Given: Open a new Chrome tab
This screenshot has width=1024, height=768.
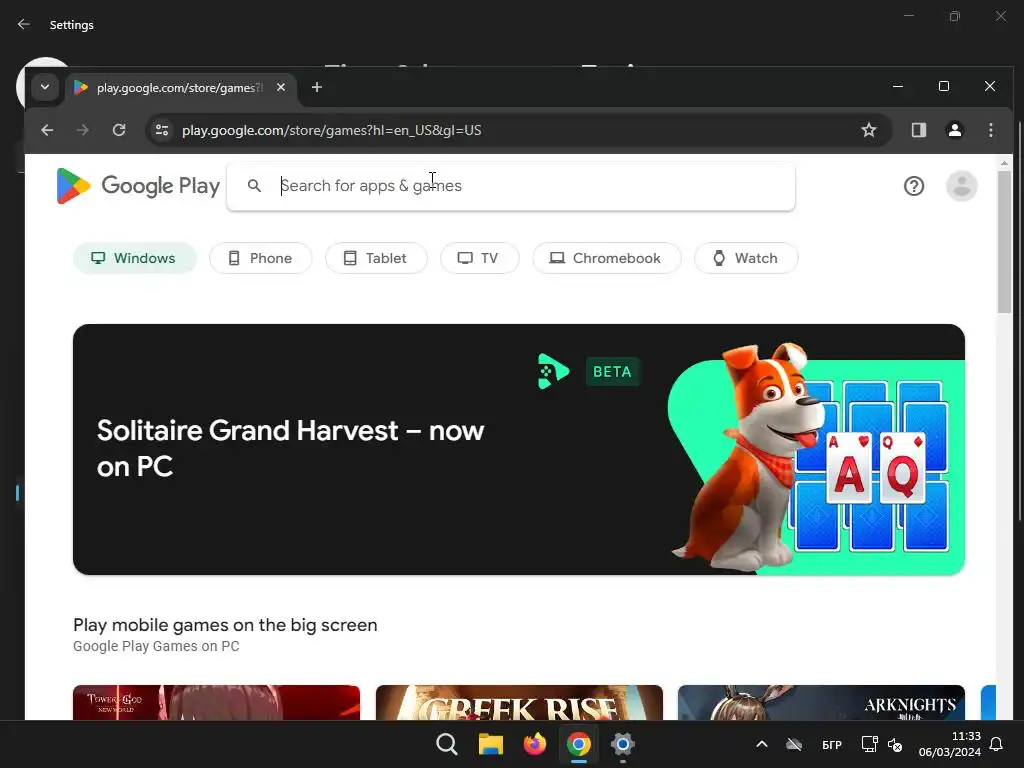Looking at the screenshot, I should 317,87.
